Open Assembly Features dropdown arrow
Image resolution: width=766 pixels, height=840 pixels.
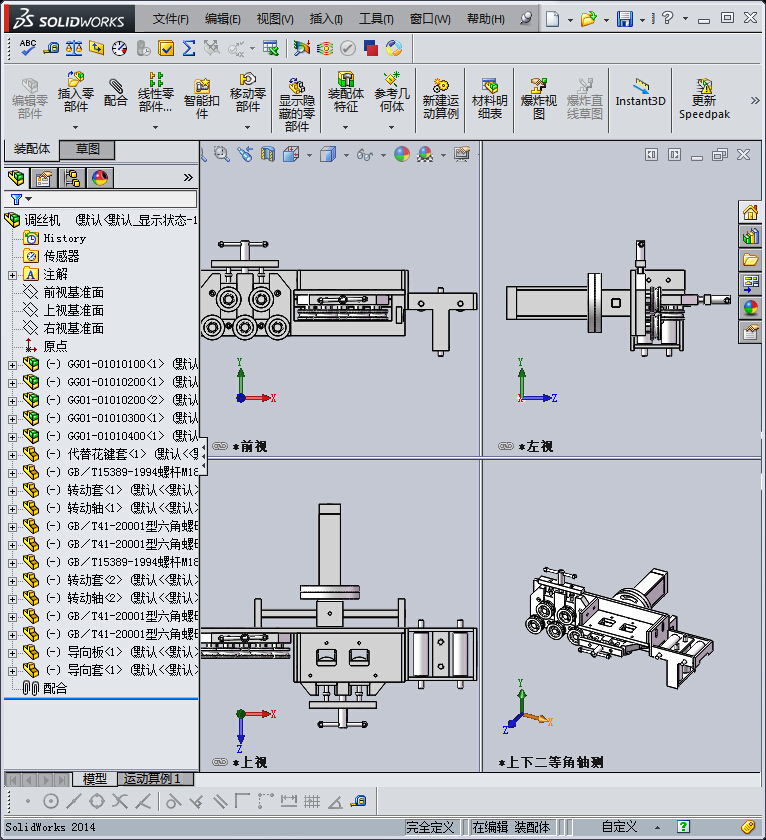tap(346, 128)
